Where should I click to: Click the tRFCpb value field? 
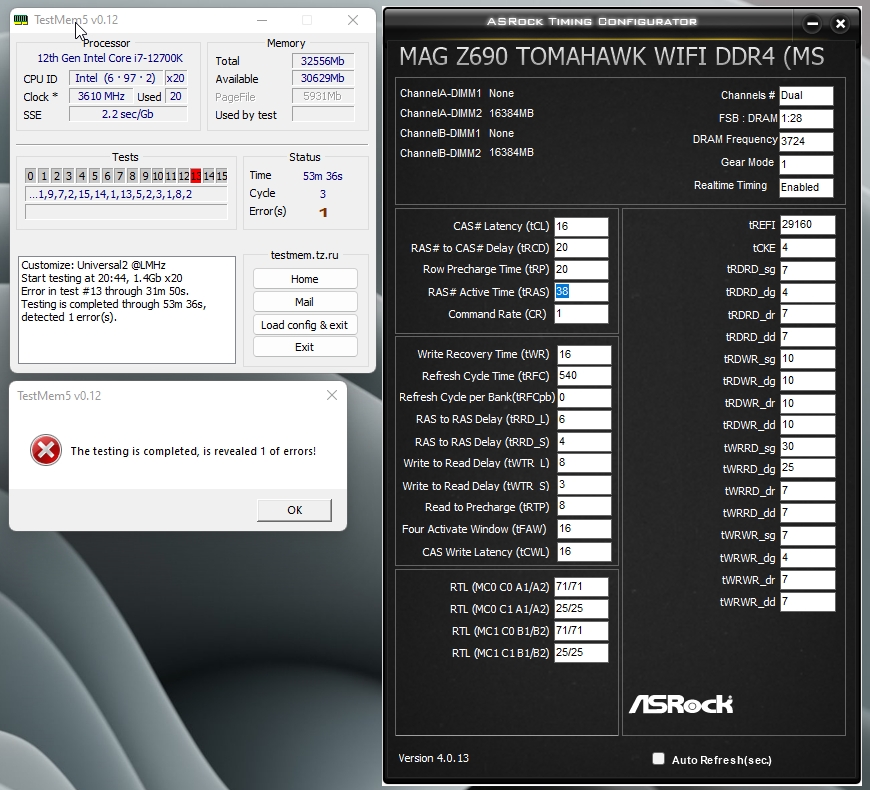click(584, 398)
